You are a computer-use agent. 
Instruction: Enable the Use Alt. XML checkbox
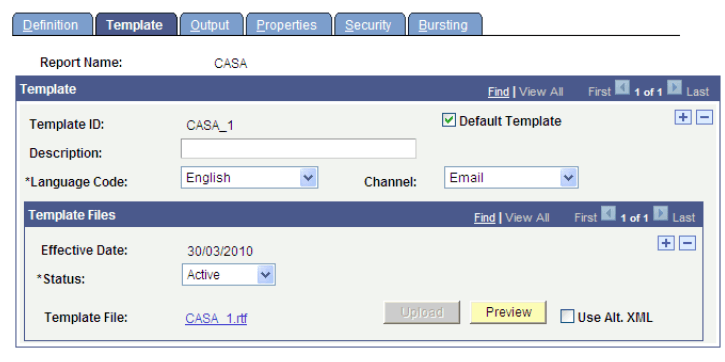pos(567,317)
